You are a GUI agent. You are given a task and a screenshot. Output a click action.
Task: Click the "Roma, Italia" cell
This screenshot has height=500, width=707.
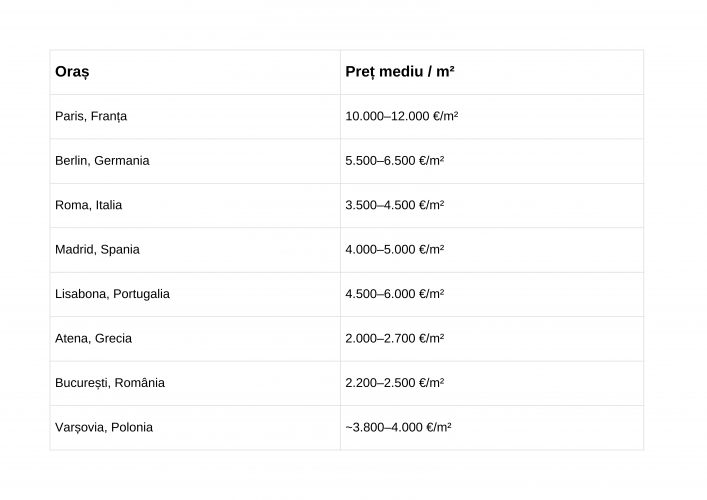(89, 205)
